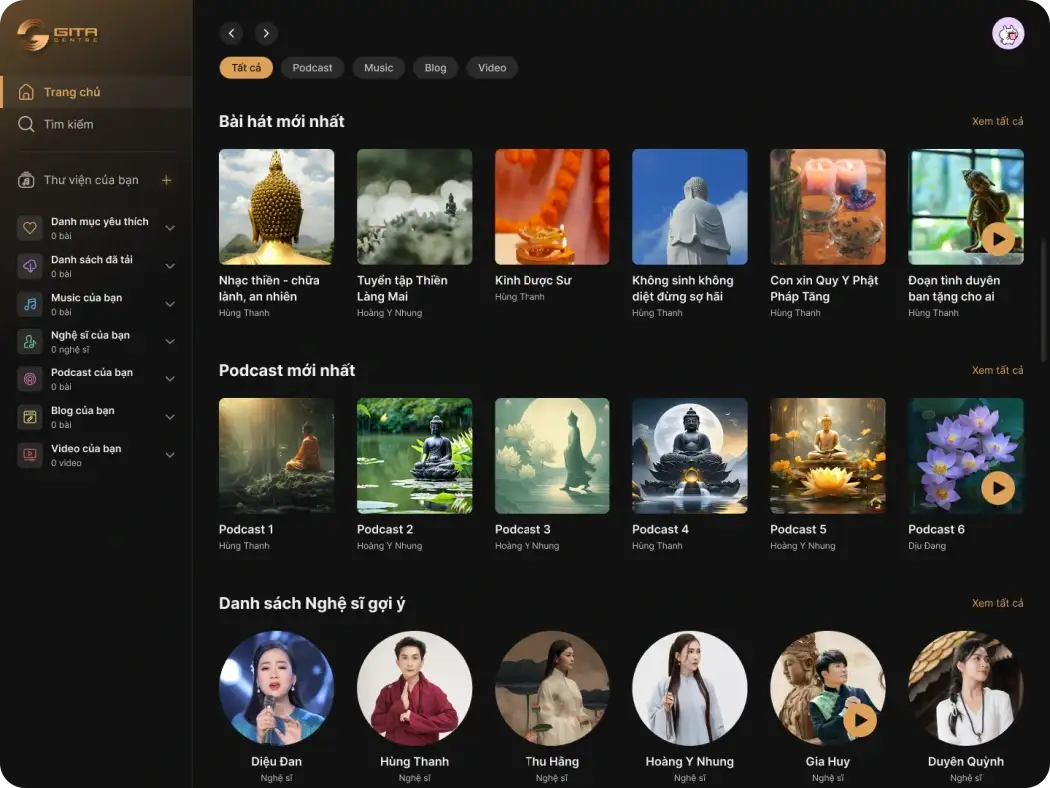Switch to the Podcast filter tab
Viewport: 1050px width, 788px height.
click(312, 67)
